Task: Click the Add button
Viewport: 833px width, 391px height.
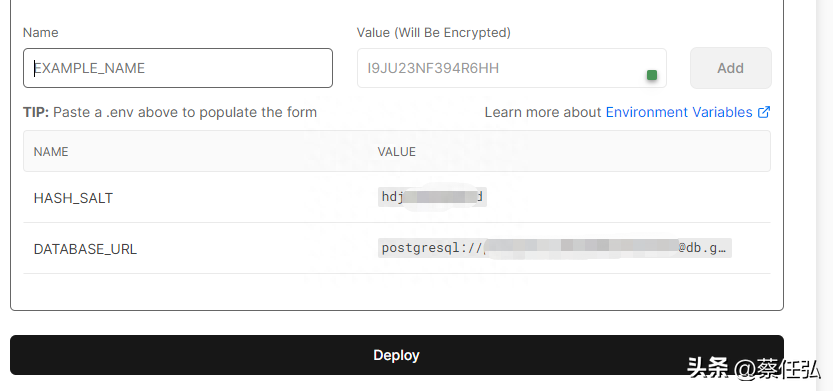Action: (x=730, y=68)
